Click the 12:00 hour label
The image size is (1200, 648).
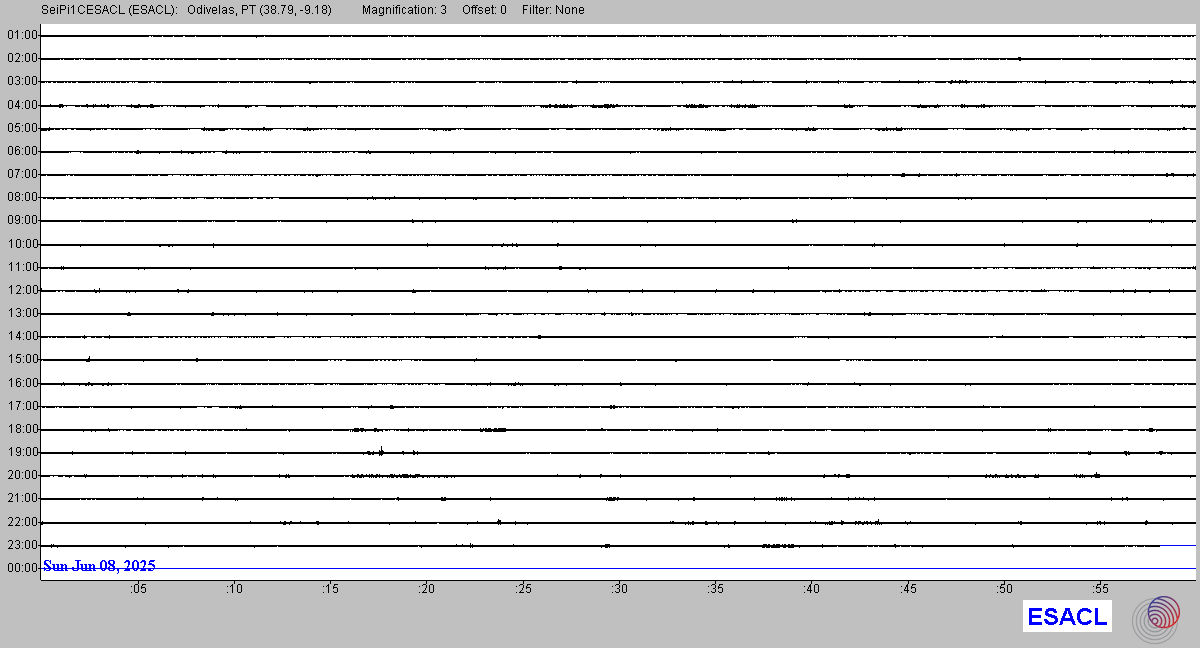22,290
